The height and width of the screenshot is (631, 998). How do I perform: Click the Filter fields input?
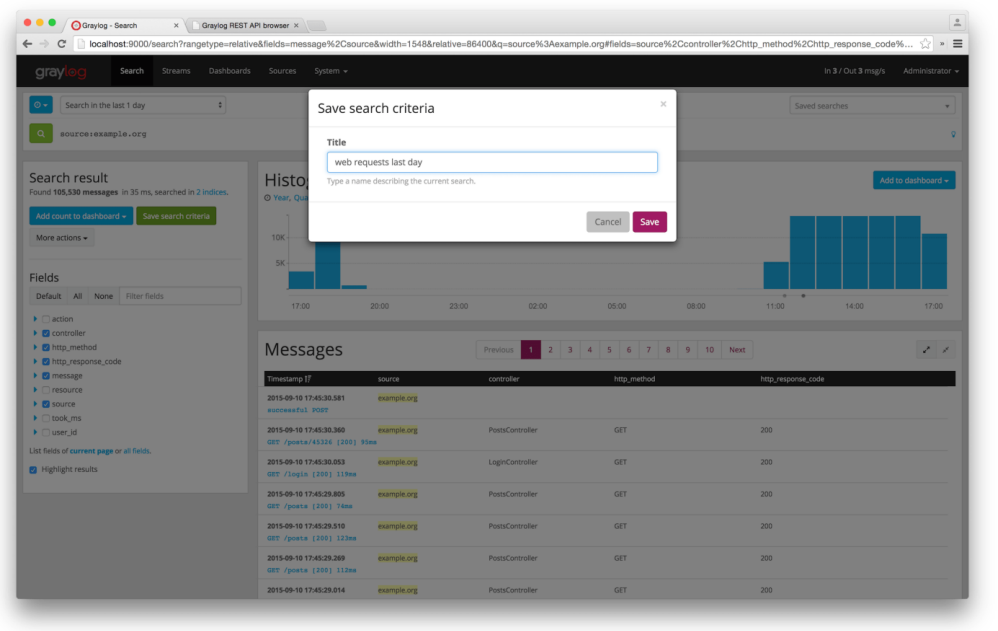click(x=180, y=296)
